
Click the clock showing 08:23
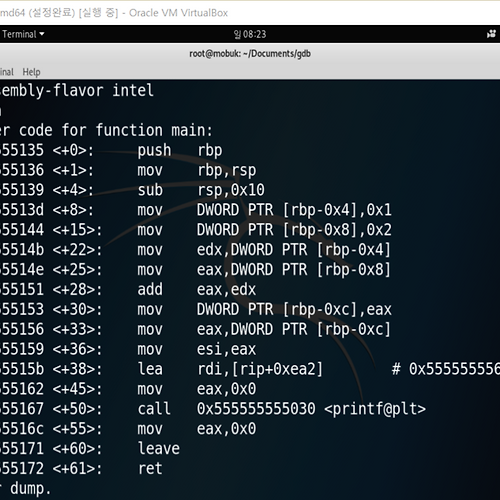(x=250, y=34)
